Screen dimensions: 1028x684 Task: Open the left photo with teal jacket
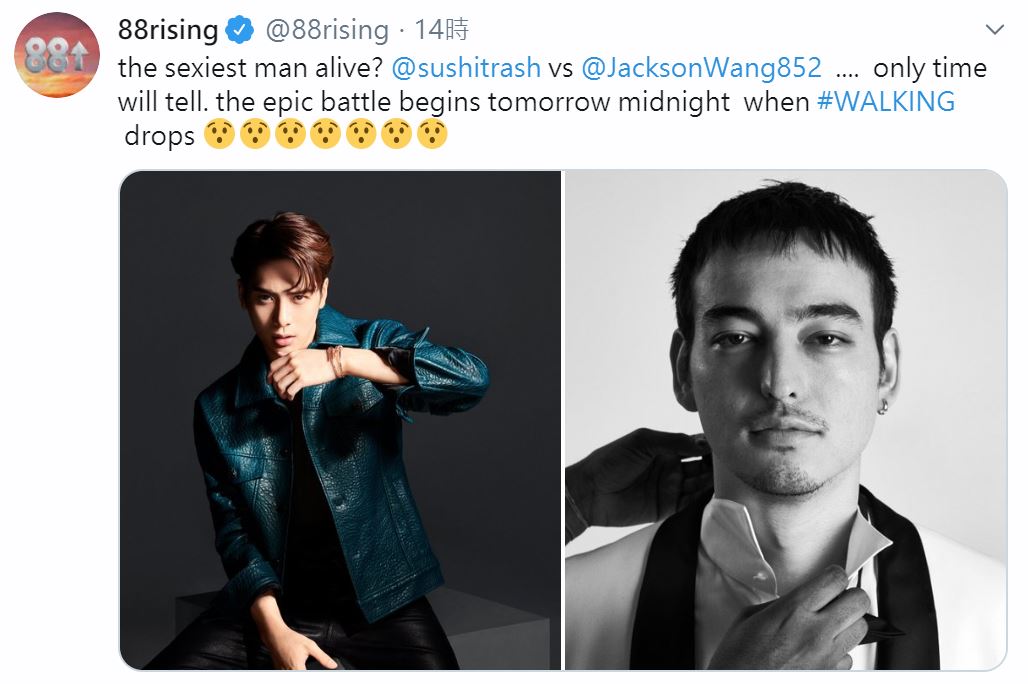pos(340,420)
